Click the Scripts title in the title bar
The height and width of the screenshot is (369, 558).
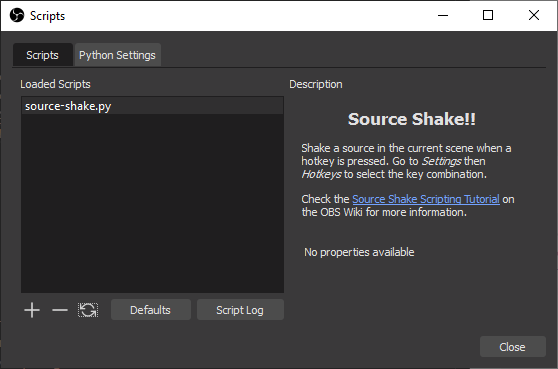[x=47, y=16]
